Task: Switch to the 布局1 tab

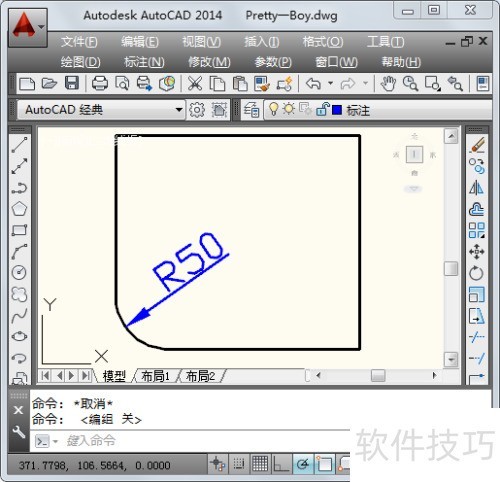Action: [x=156, y=376]
